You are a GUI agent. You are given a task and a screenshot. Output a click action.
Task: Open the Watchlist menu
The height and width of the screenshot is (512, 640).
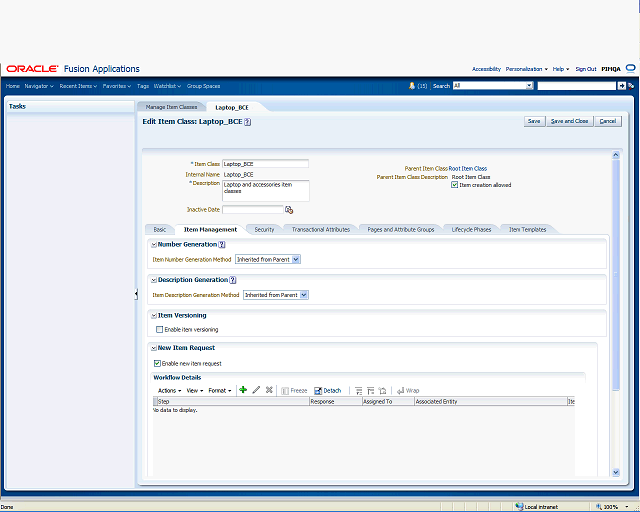[x=167, y=86]
